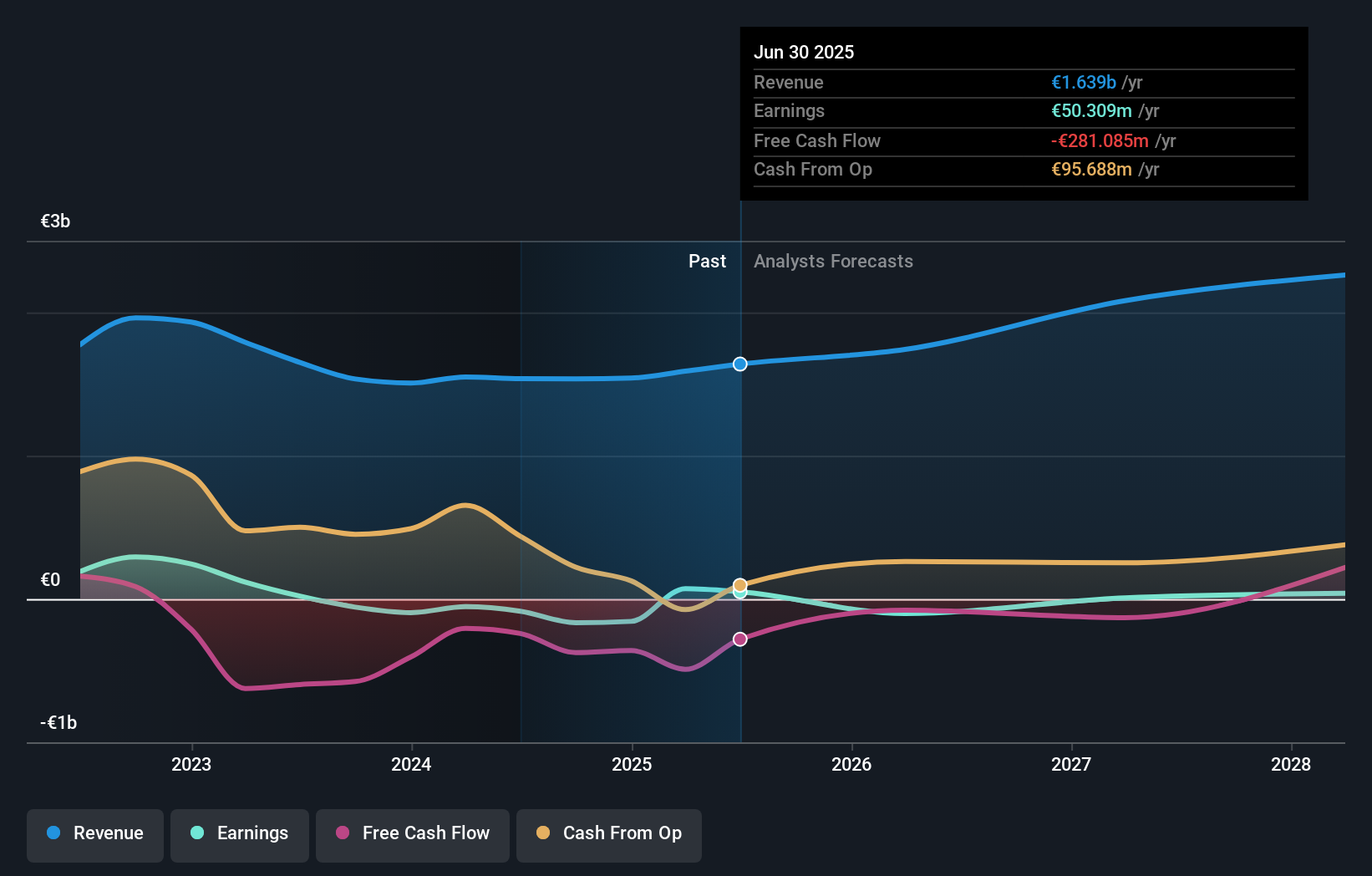Click the Cash From Op legend button
The image size is (1372, 876).
tap(609, 833)
